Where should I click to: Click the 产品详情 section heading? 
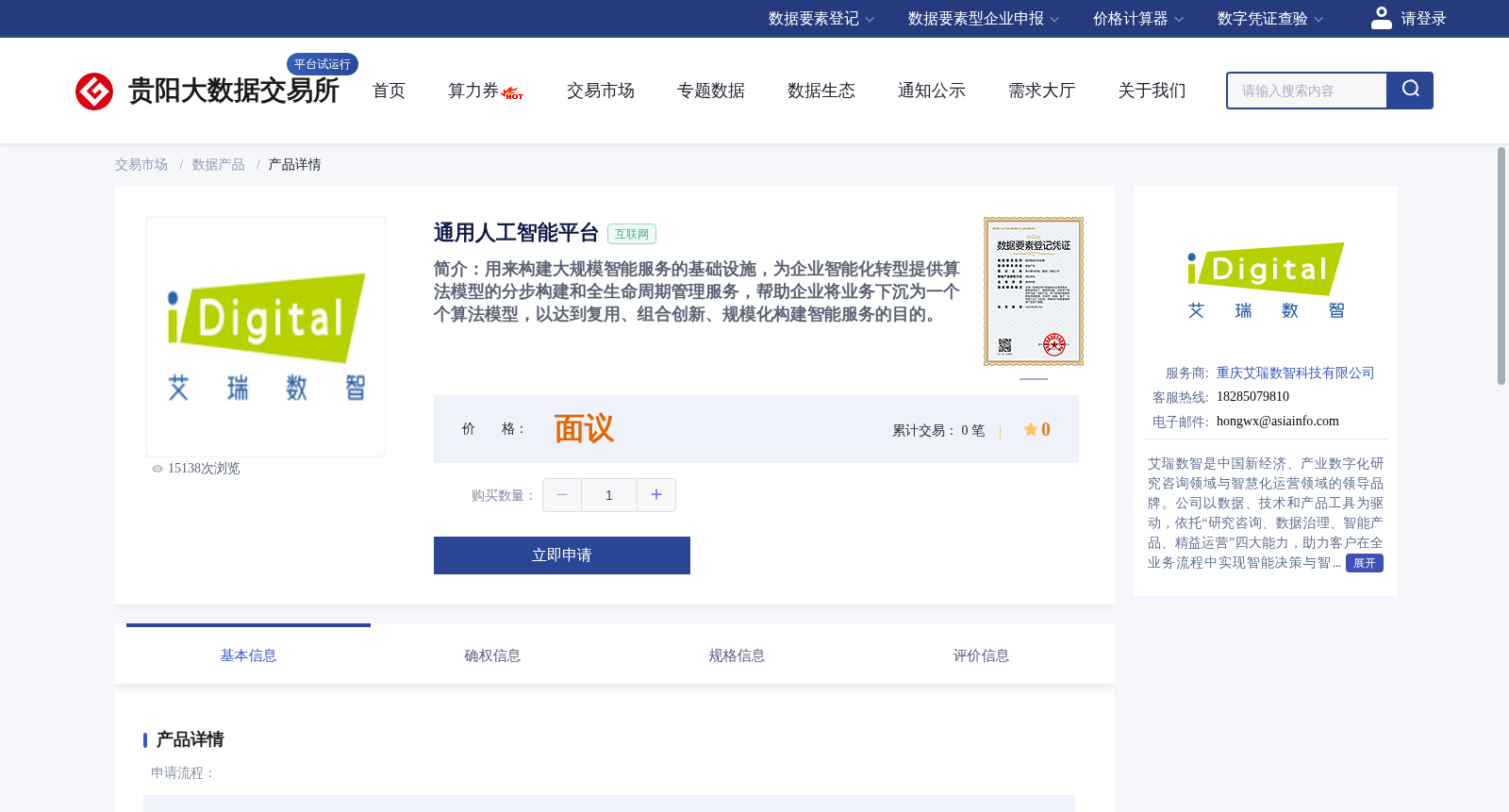(190, 739)
